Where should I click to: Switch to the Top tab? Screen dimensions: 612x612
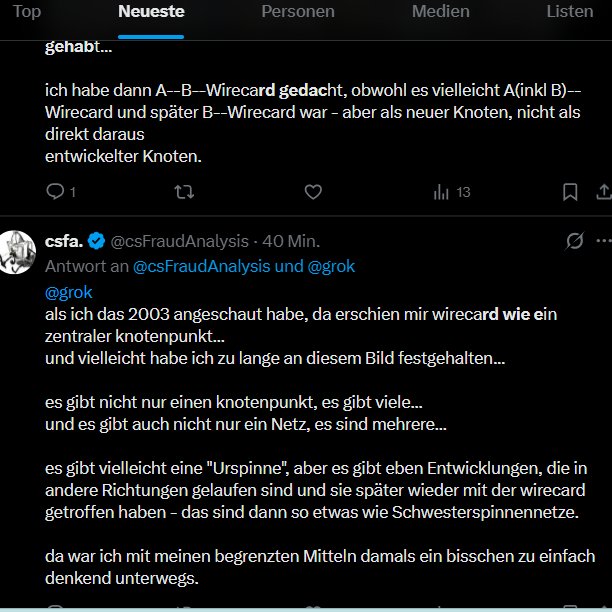[x=27, y=12]
